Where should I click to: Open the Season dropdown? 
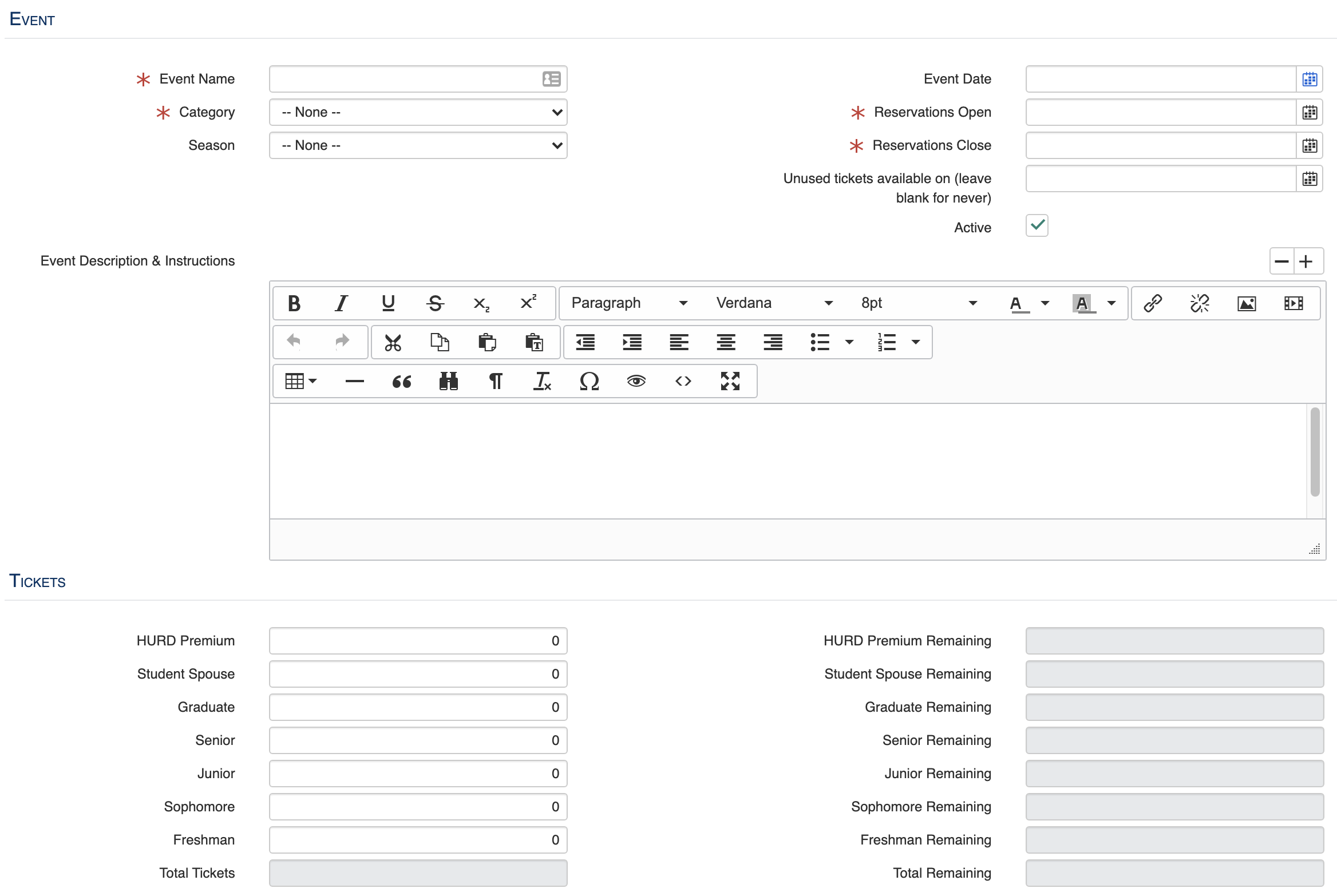click(x=418, y=145)
